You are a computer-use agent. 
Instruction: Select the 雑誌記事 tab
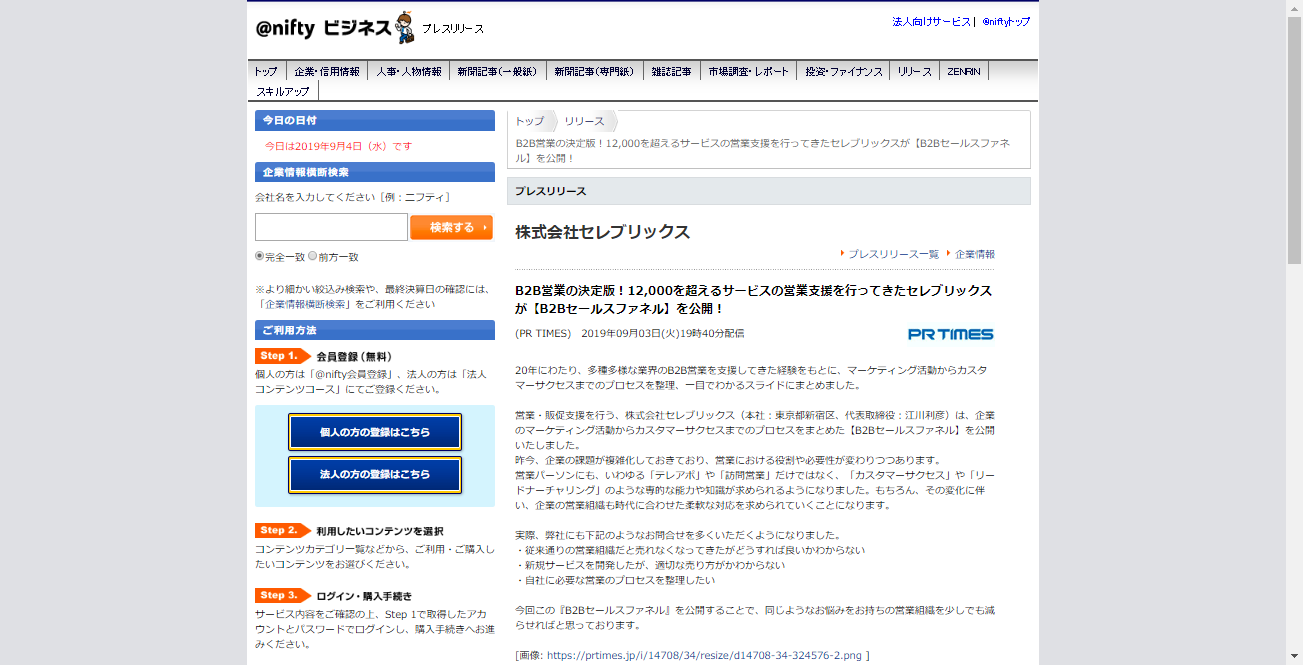click(671, 71)
